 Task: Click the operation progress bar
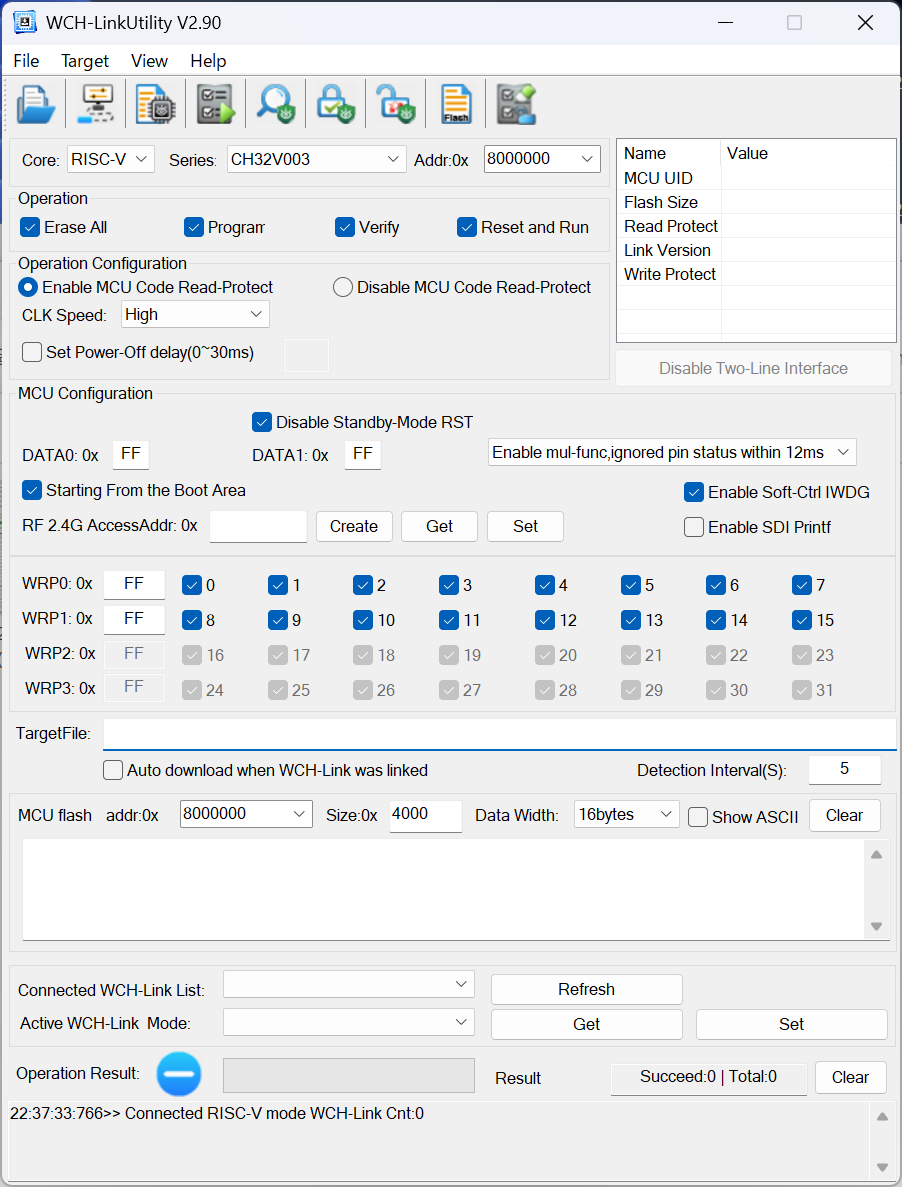point(349,1076)
